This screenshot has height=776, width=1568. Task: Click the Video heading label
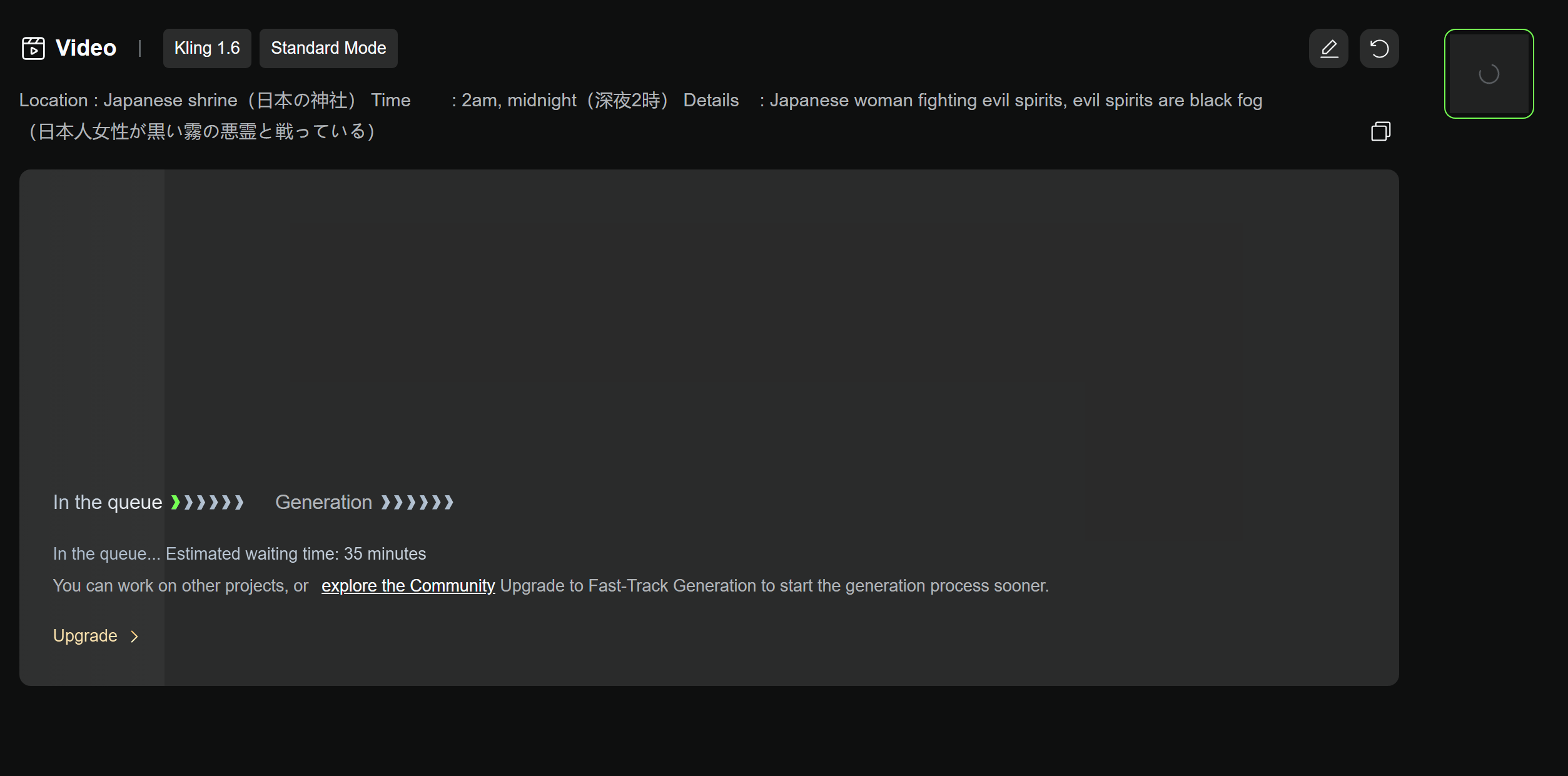(86, 48)
